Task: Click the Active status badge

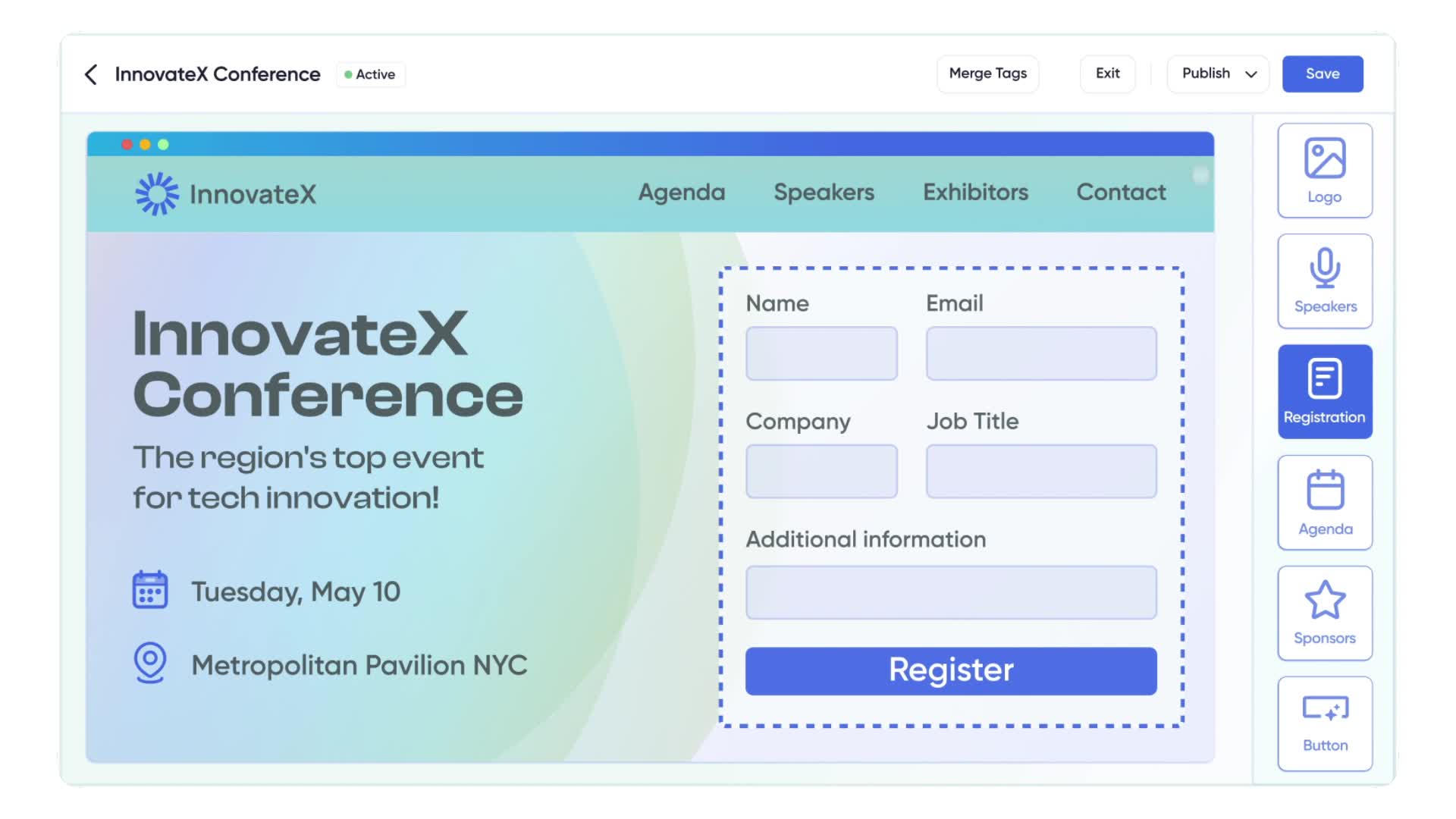Action: [x=370, y=74]
